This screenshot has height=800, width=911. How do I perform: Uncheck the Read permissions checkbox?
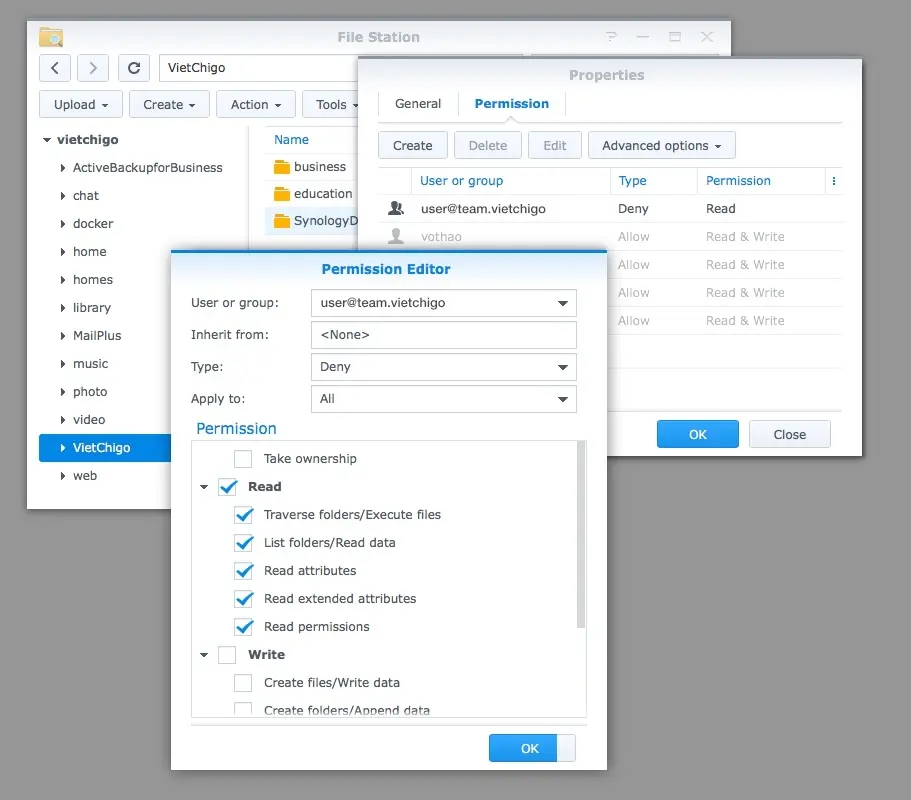click(243, 627)
